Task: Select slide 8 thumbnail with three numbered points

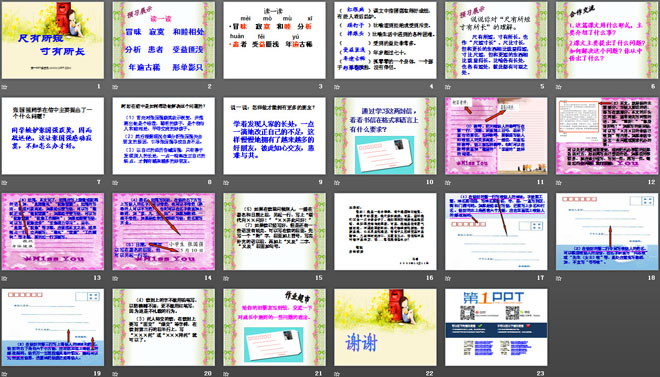Action: click(x=164, y=136)
